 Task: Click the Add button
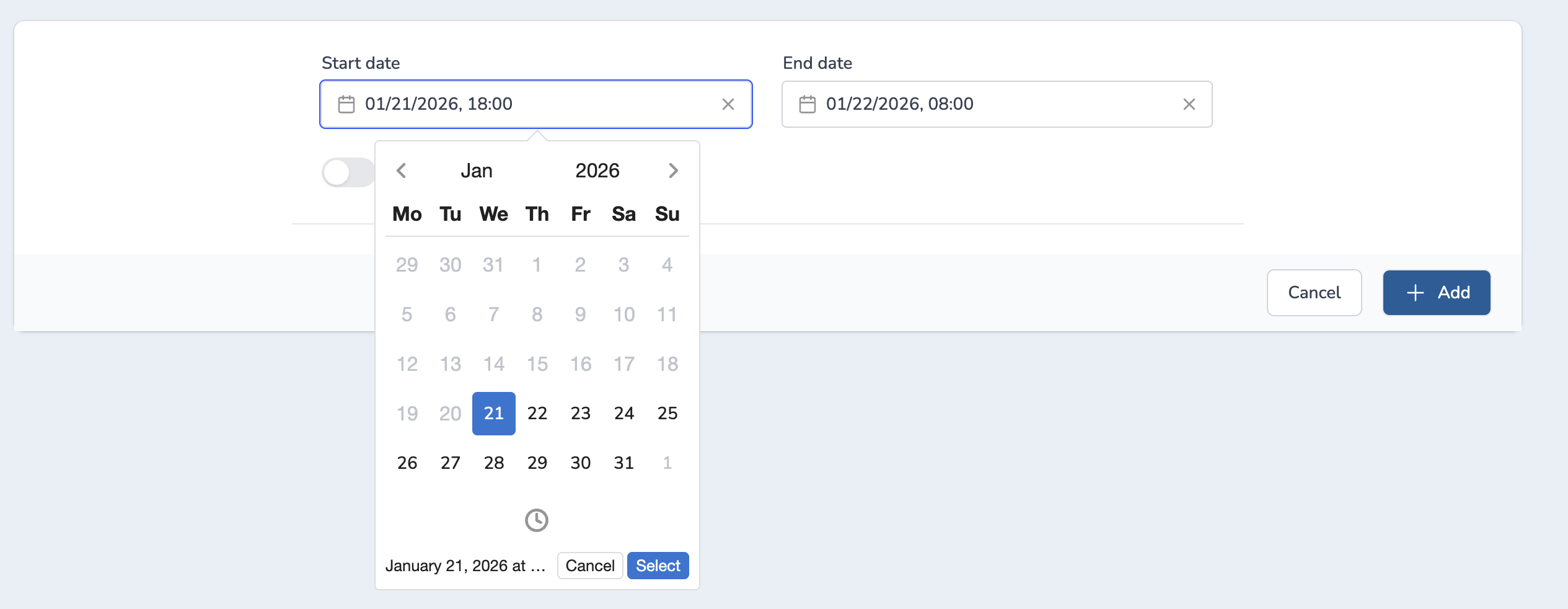[1437, 293]
